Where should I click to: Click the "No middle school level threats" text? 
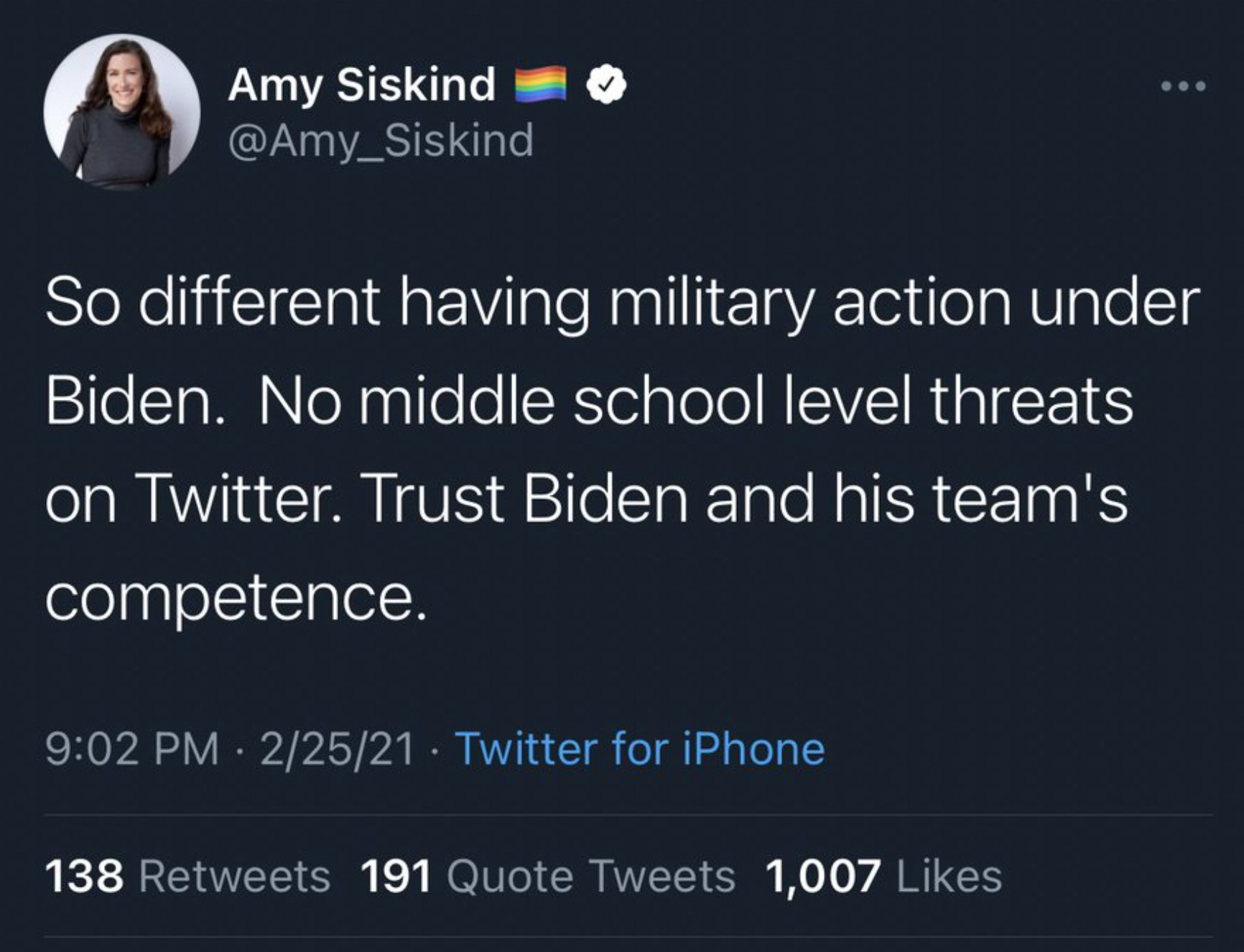point(695,401)
